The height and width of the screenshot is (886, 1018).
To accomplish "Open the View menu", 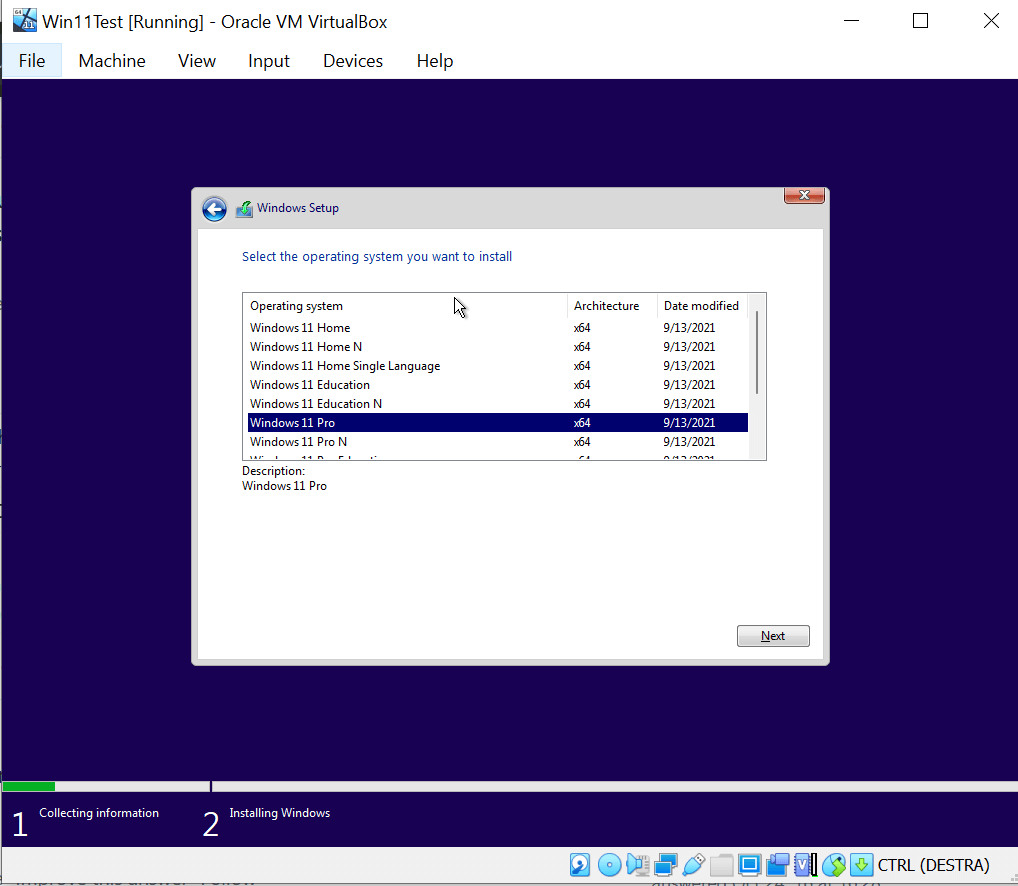I will (x=197, y=61).
